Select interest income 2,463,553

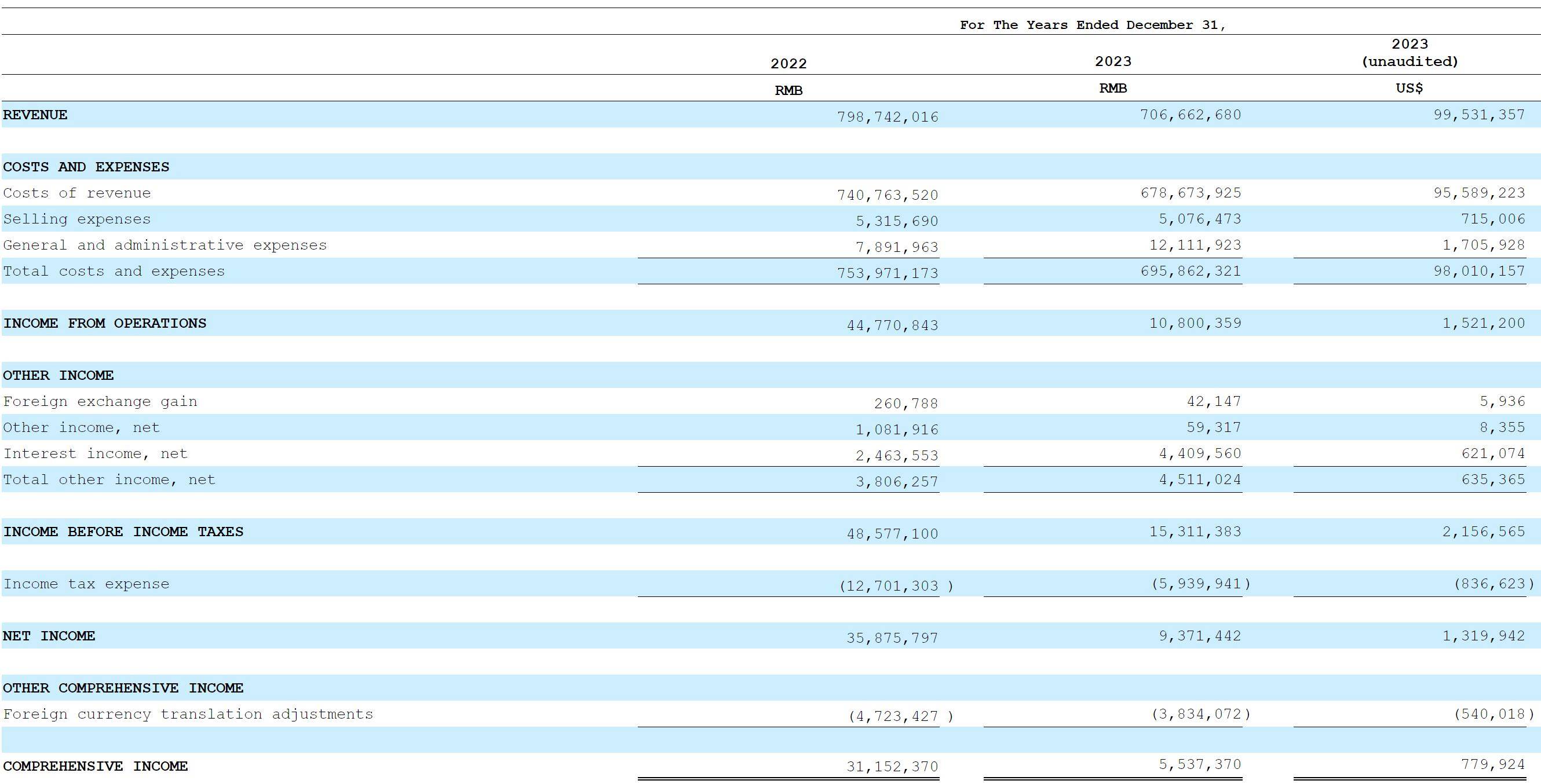click(x=897, y=456)
